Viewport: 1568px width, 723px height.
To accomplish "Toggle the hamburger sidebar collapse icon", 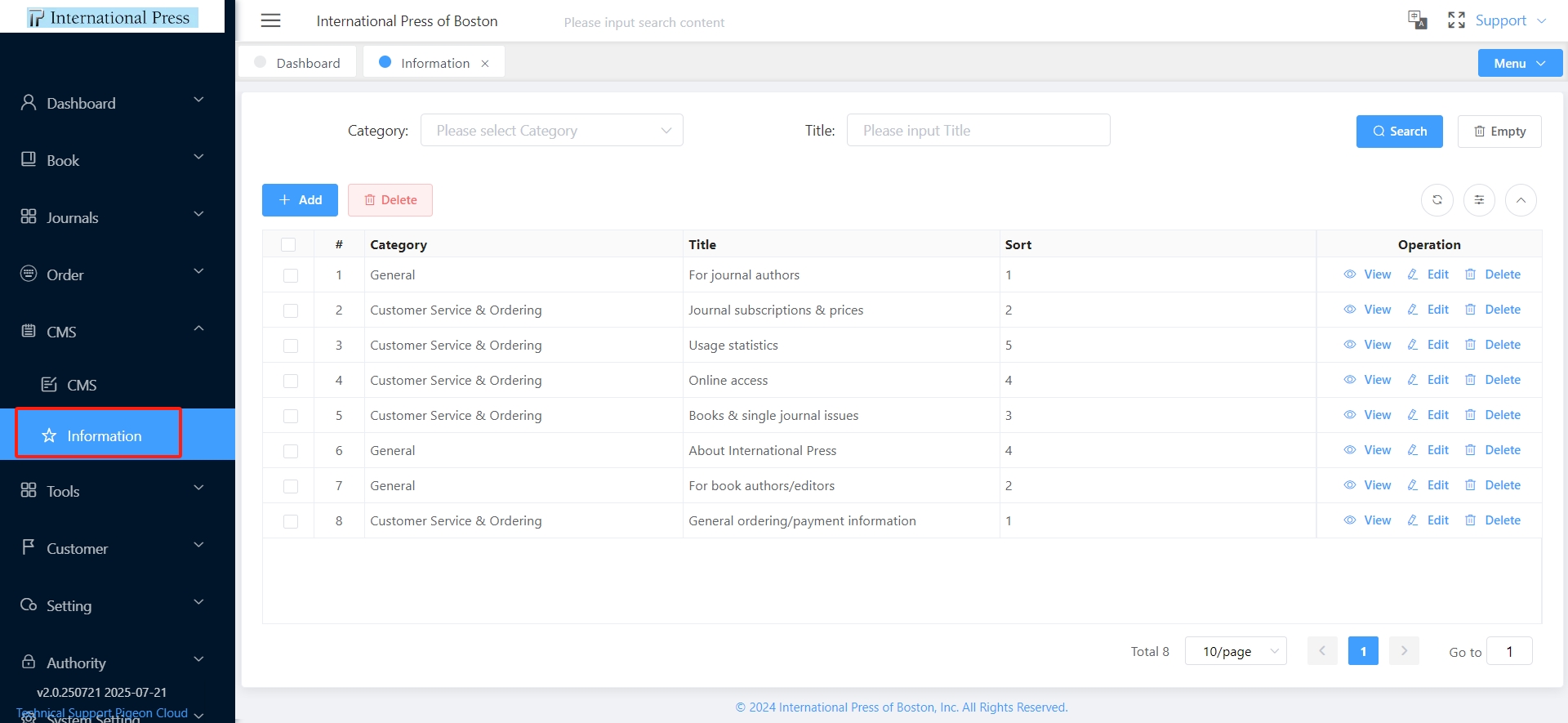I will [x=270, y=20].
